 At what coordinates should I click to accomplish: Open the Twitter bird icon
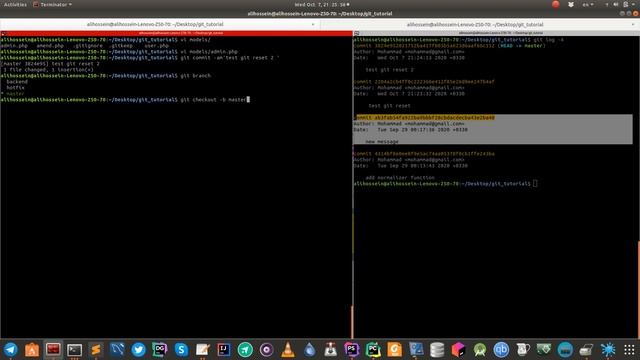[138, 350]
